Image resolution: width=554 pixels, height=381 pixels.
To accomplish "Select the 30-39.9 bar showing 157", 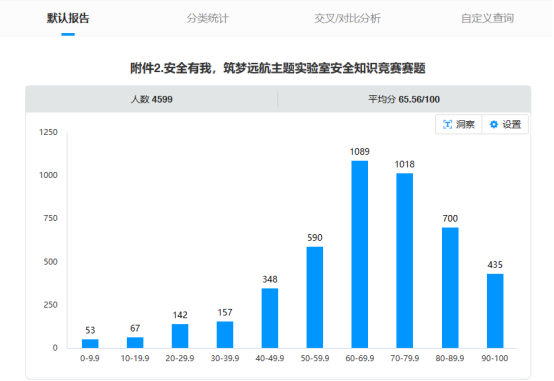I will (x=225, y=335).
